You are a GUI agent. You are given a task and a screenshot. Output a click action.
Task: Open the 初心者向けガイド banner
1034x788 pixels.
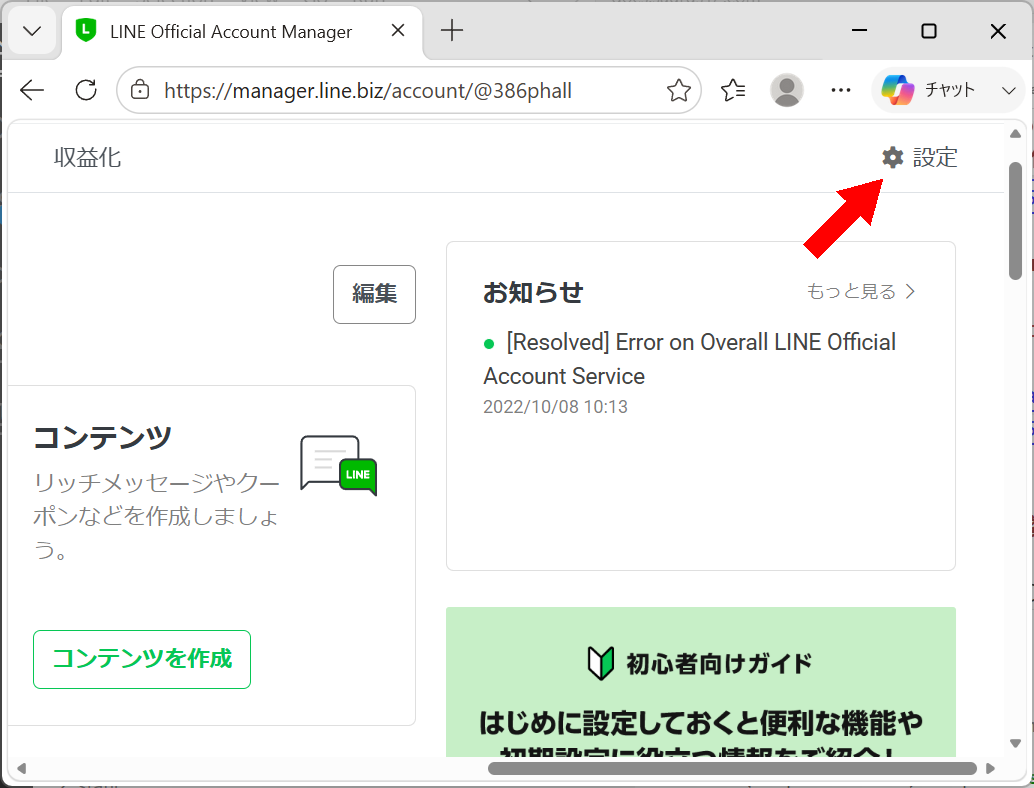pyautogui.click(x=700, y=682)
